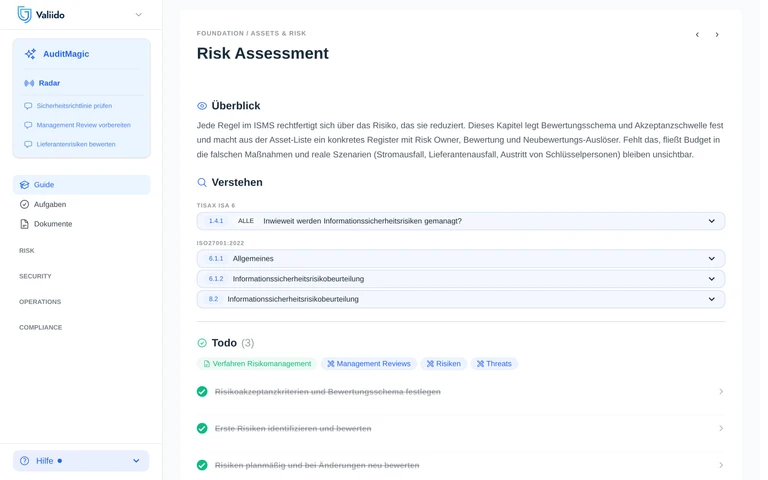The height and width of the screenshot is (480, 768).
Task: Click chat icon beside Lieferantenrisiken bewerten
Action: point(28,144)
